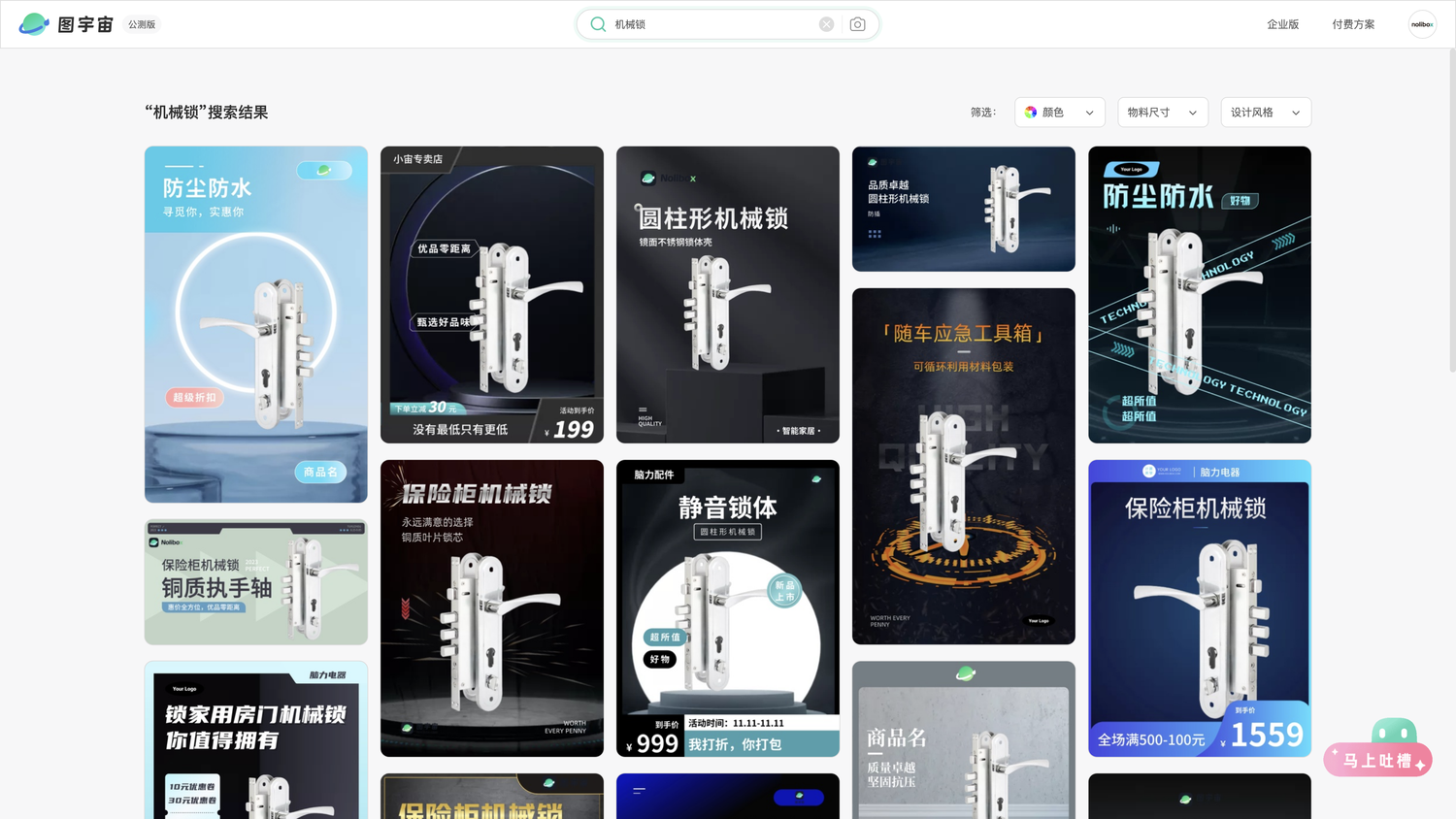
Task: Open the 圆柱形机械锁 dark poster
Action: 728,295
